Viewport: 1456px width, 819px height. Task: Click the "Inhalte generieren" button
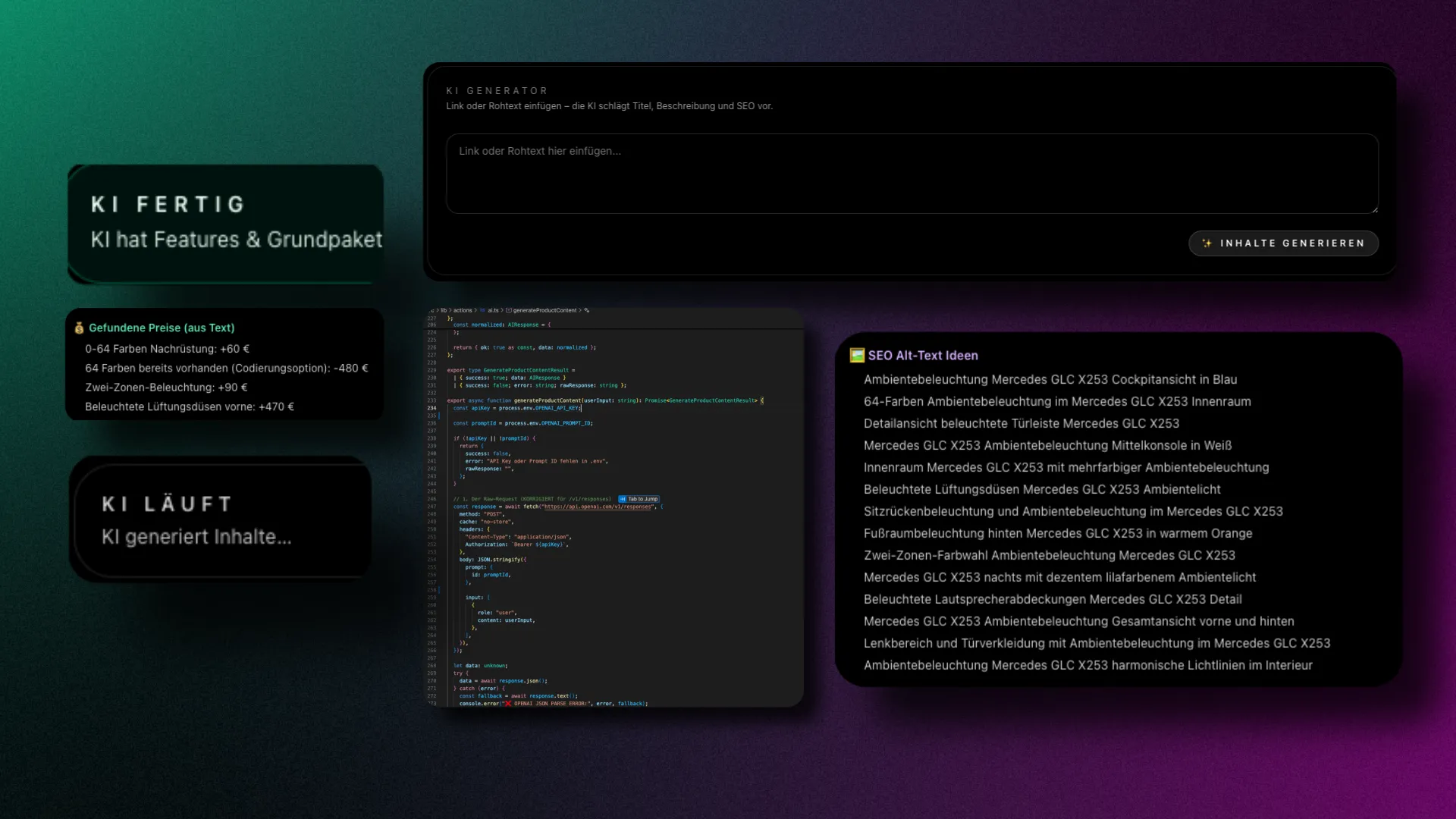[1283, 243]
